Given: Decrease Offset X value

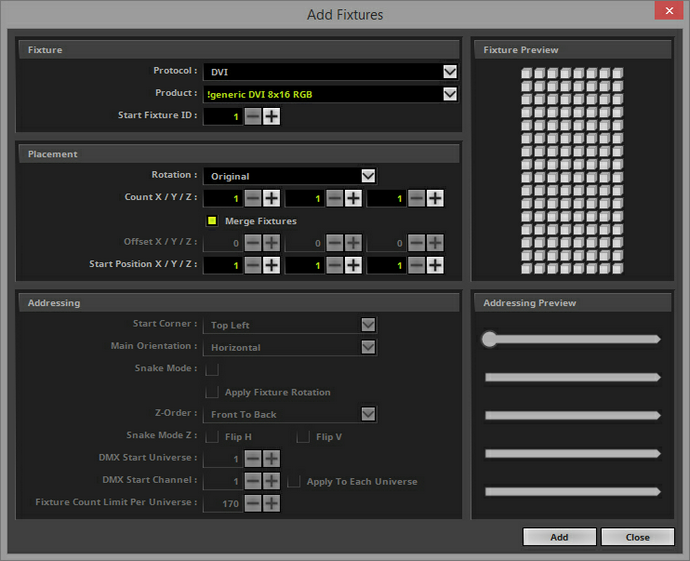Looking at the screenshot, I should pyautogui.click(x=253, y=243).
